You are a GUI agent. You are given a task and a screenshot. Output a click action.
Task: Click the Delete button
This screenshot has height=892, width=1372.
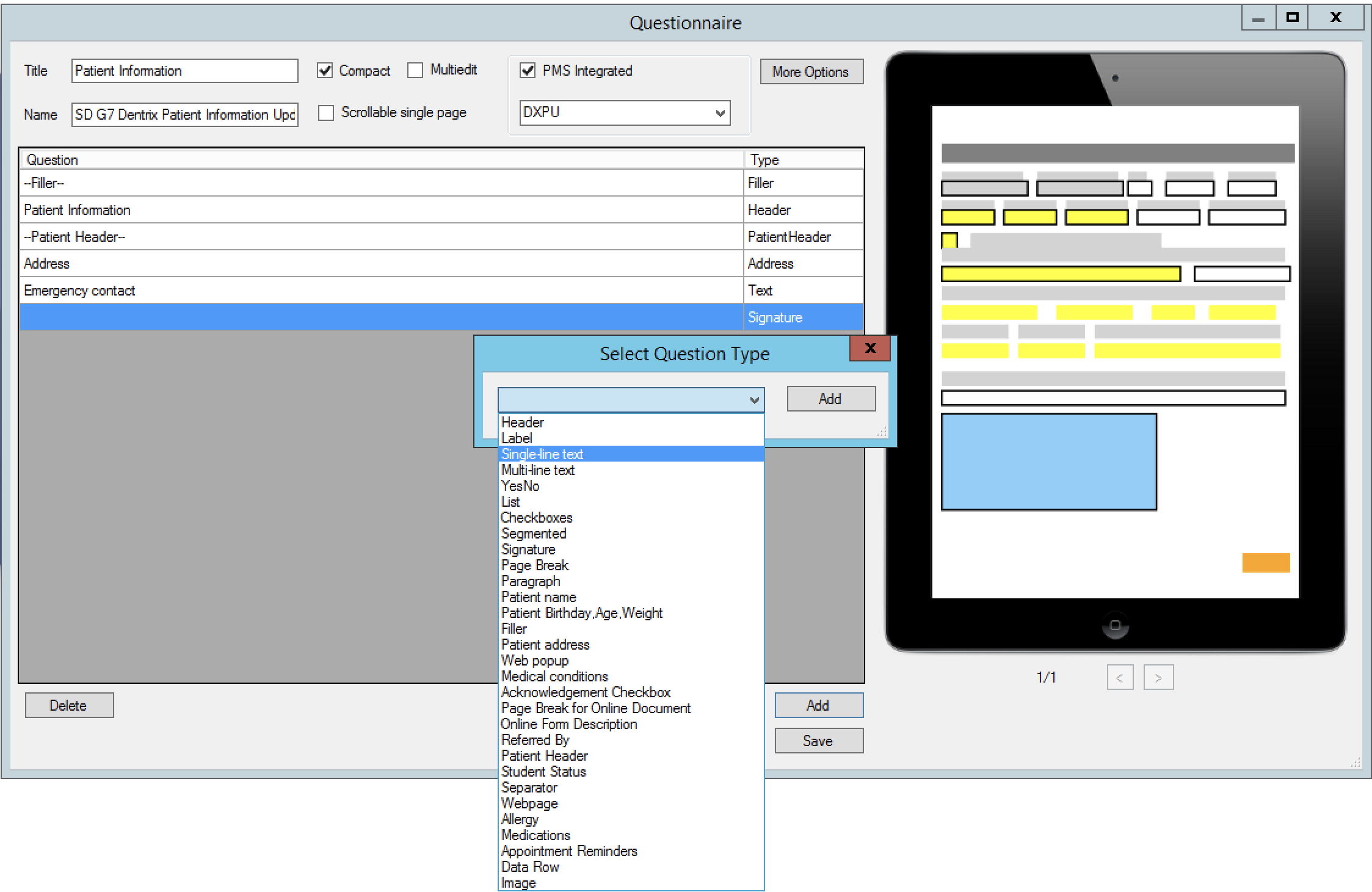pyautogui.click(x=69, y=705)
